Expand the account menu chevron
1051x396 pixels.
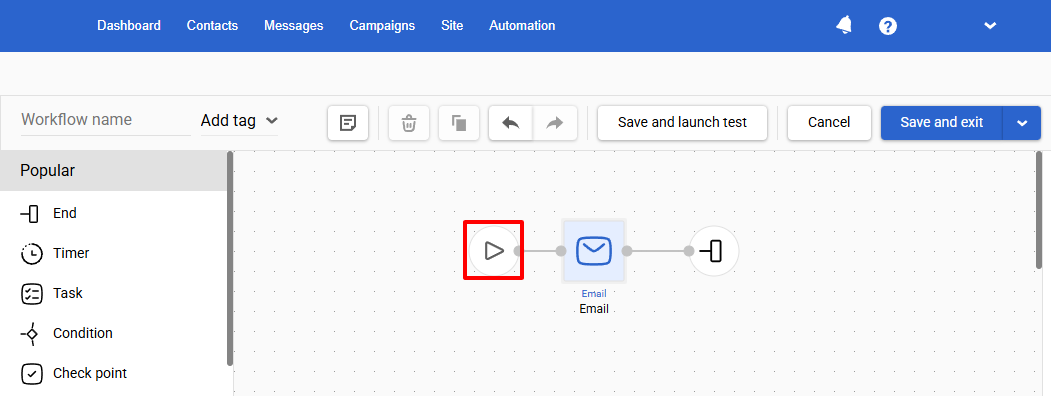point(990,26)
